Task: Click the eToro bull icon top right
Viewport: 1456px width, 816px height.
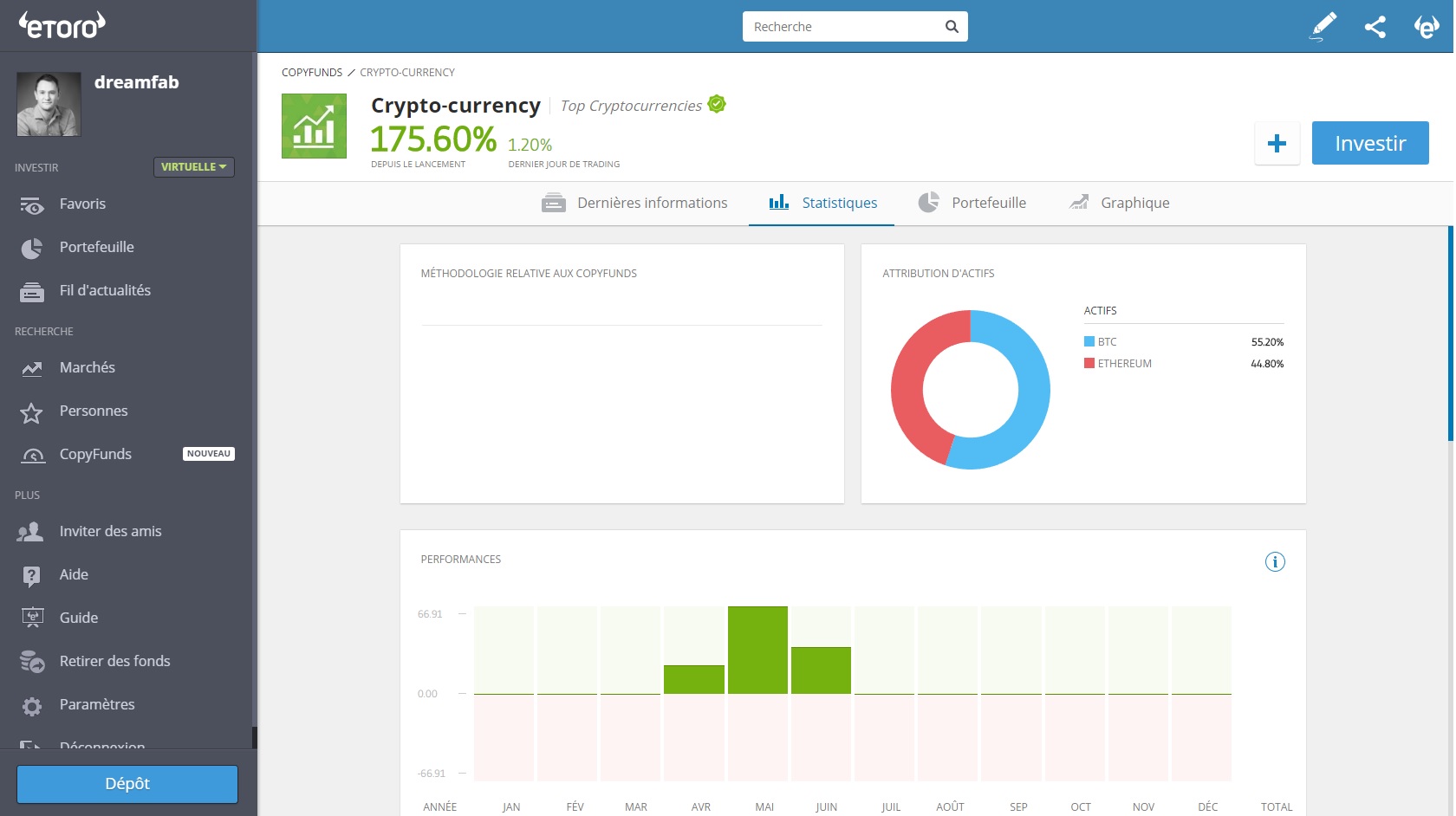Action: [x=1427, y=27]
